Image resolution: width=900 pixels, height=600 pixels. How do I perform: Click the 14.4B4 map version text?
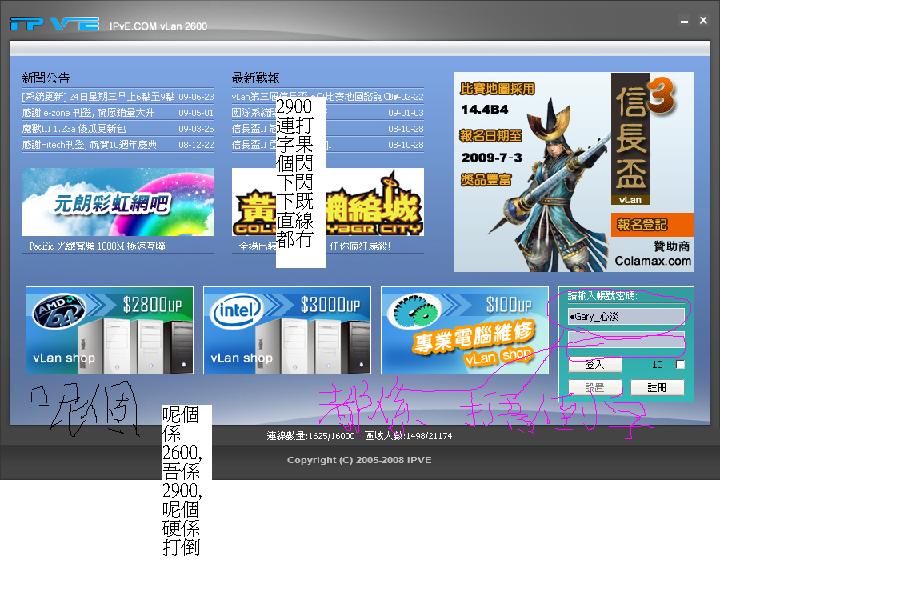[484, 110]
